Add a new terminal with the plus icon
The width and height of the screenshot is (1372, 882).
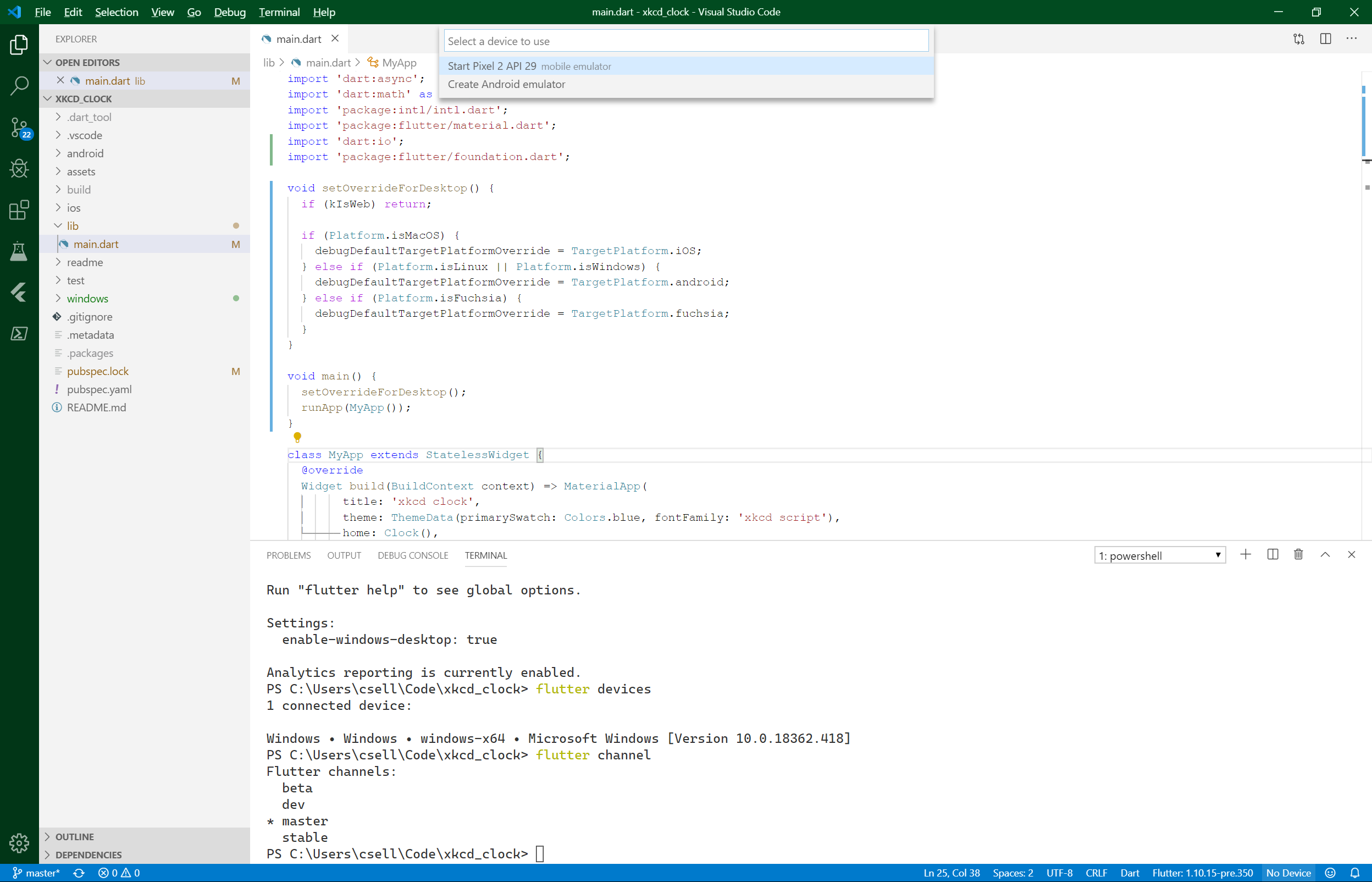[1246, 554]
